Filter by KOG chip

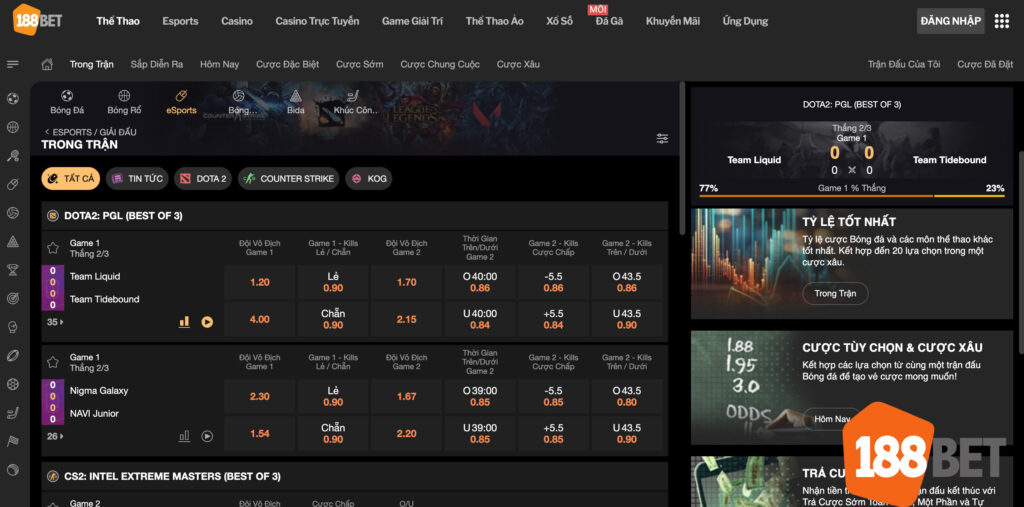(x=368, y=178)
